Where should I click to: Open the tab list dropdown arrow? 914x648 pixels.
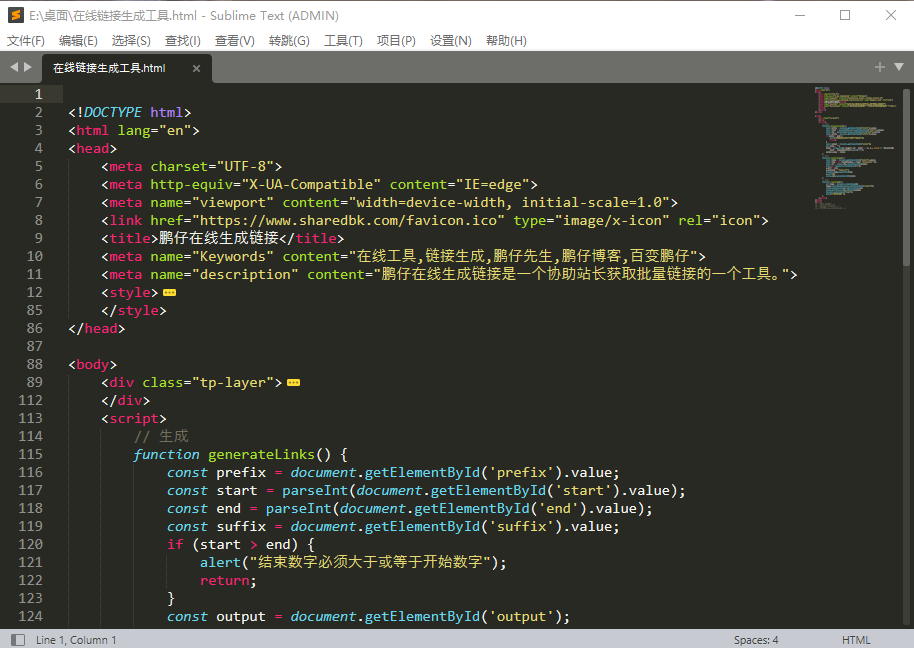(x=899, y=67)
